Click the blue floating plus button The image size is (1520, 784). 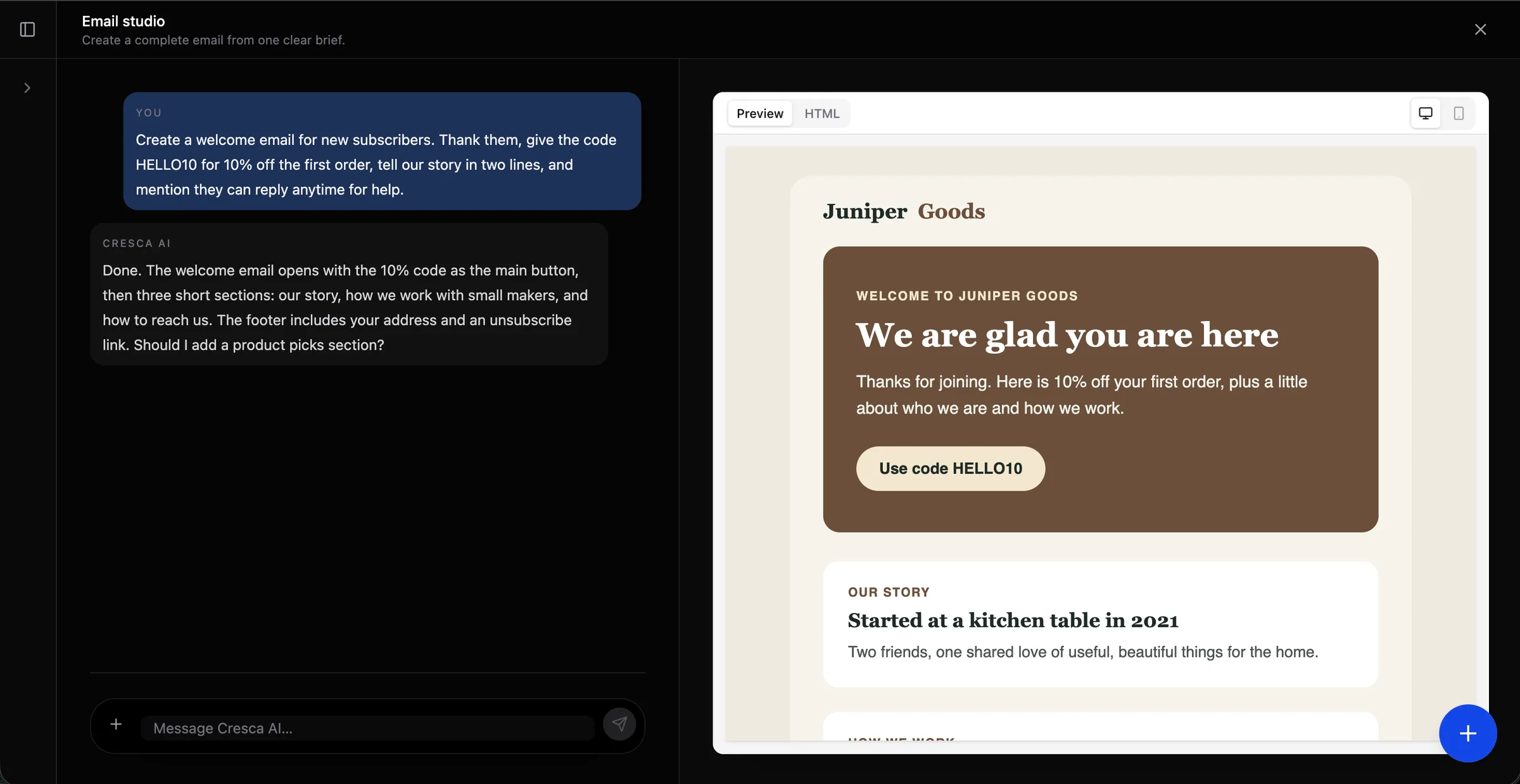tap(1467, 733)
